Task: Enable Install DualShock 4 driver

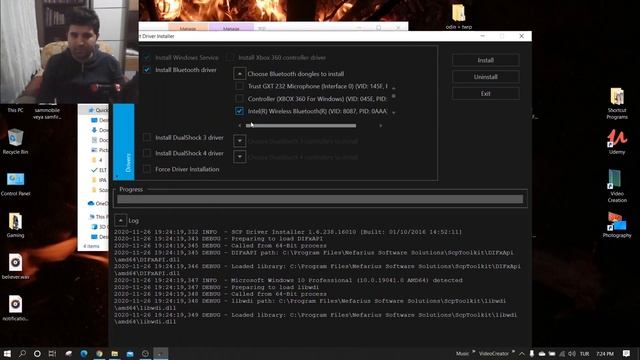Action: (x=147, y=153)
